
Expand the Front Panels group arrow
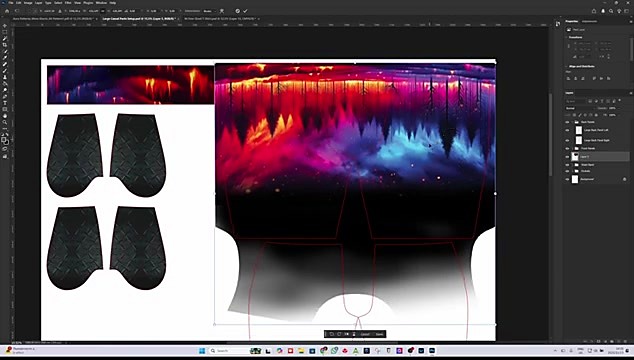pyautogui.click(x=572, y=148)
